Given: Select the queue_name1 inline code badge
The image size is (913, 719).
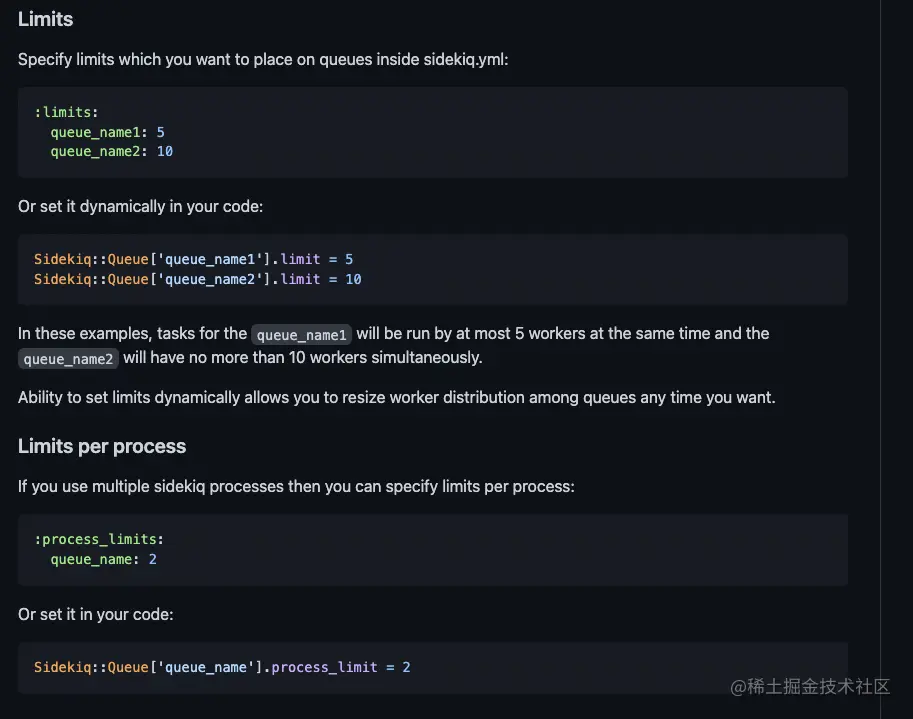Looking at the screenshot, I should point(301,335).
